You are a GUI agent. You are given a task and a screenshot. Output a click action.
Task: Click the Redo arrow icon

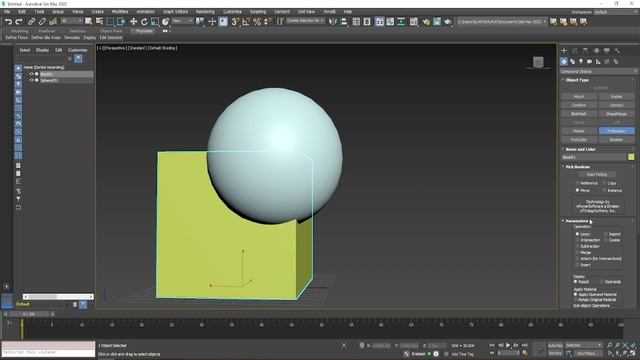tap(19, 22)
